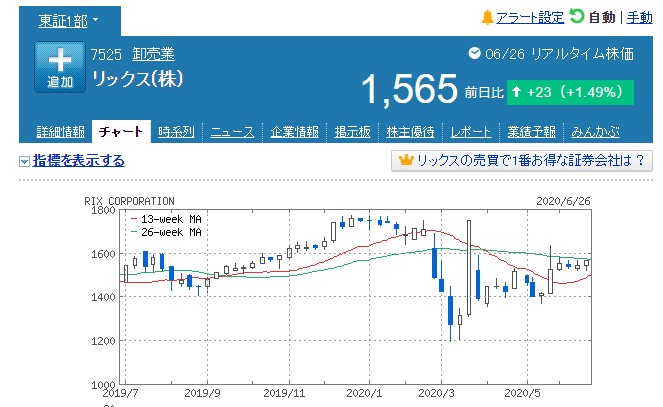Click the RIX CORPORATION chart title
This screenshot has height=407, width=663.
tap(129, 201)
